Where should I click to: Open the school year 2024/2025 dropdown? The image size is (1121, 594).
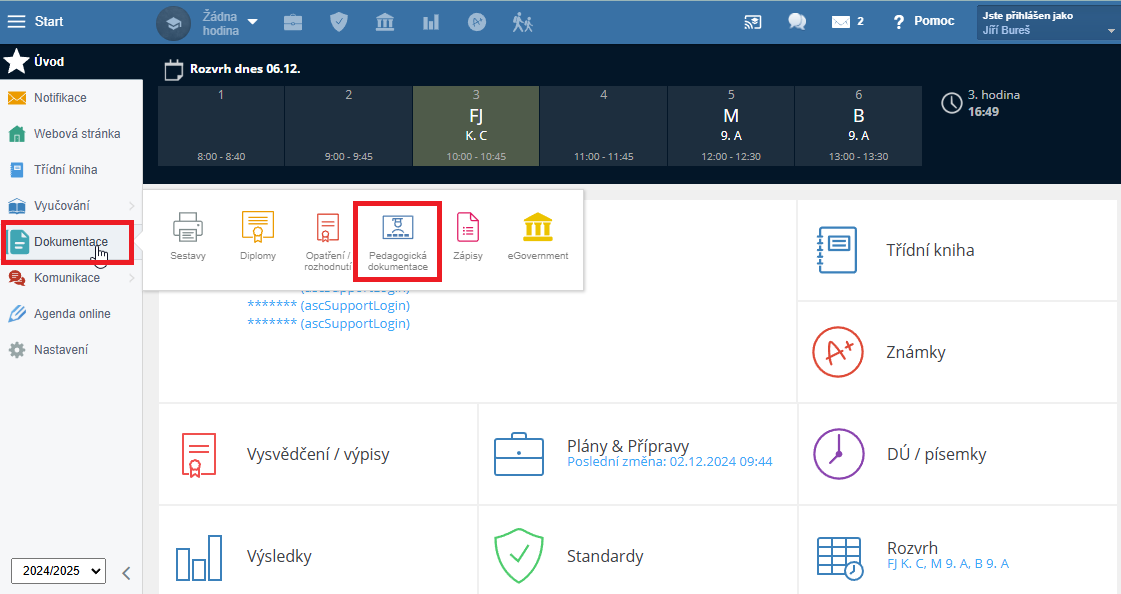pos(58,571)
